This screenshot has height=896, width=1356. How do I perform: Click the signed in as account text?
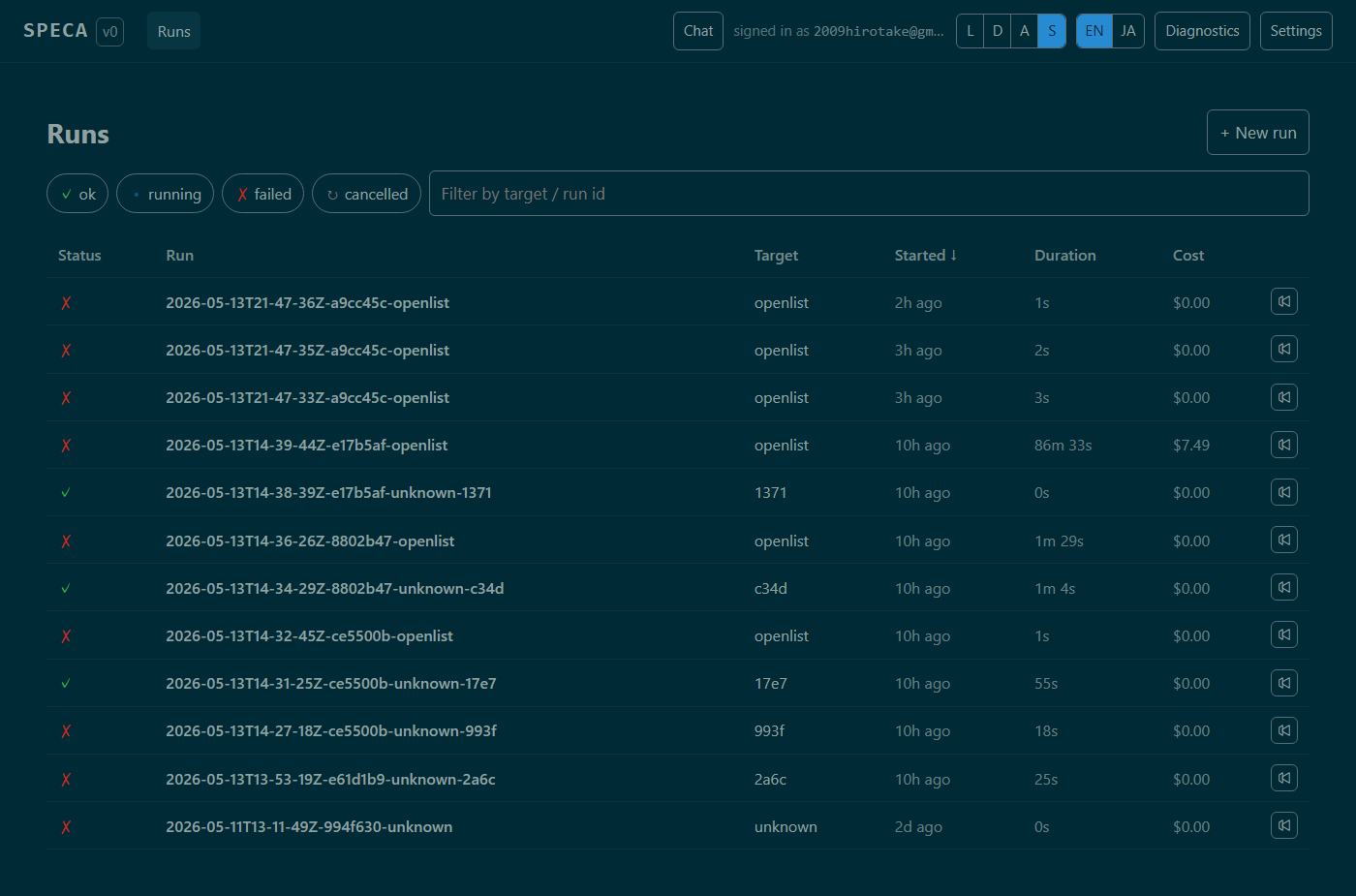(x=838, y=31)
